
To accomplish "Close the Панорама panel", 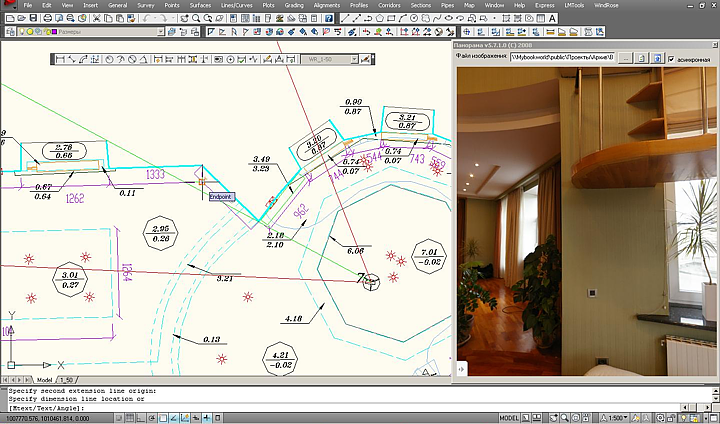I will (715, 45).
